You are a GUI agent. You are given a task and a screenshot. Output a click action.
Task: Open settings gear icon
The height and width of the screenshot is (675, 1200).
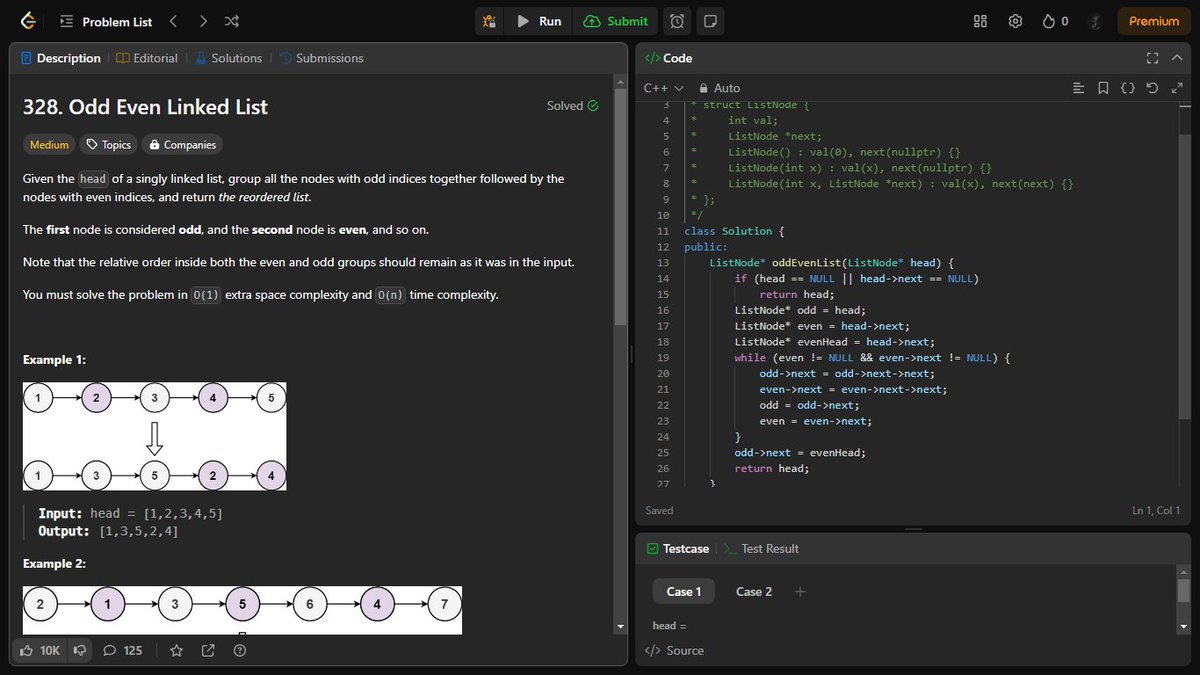[x=1015, y=21]
